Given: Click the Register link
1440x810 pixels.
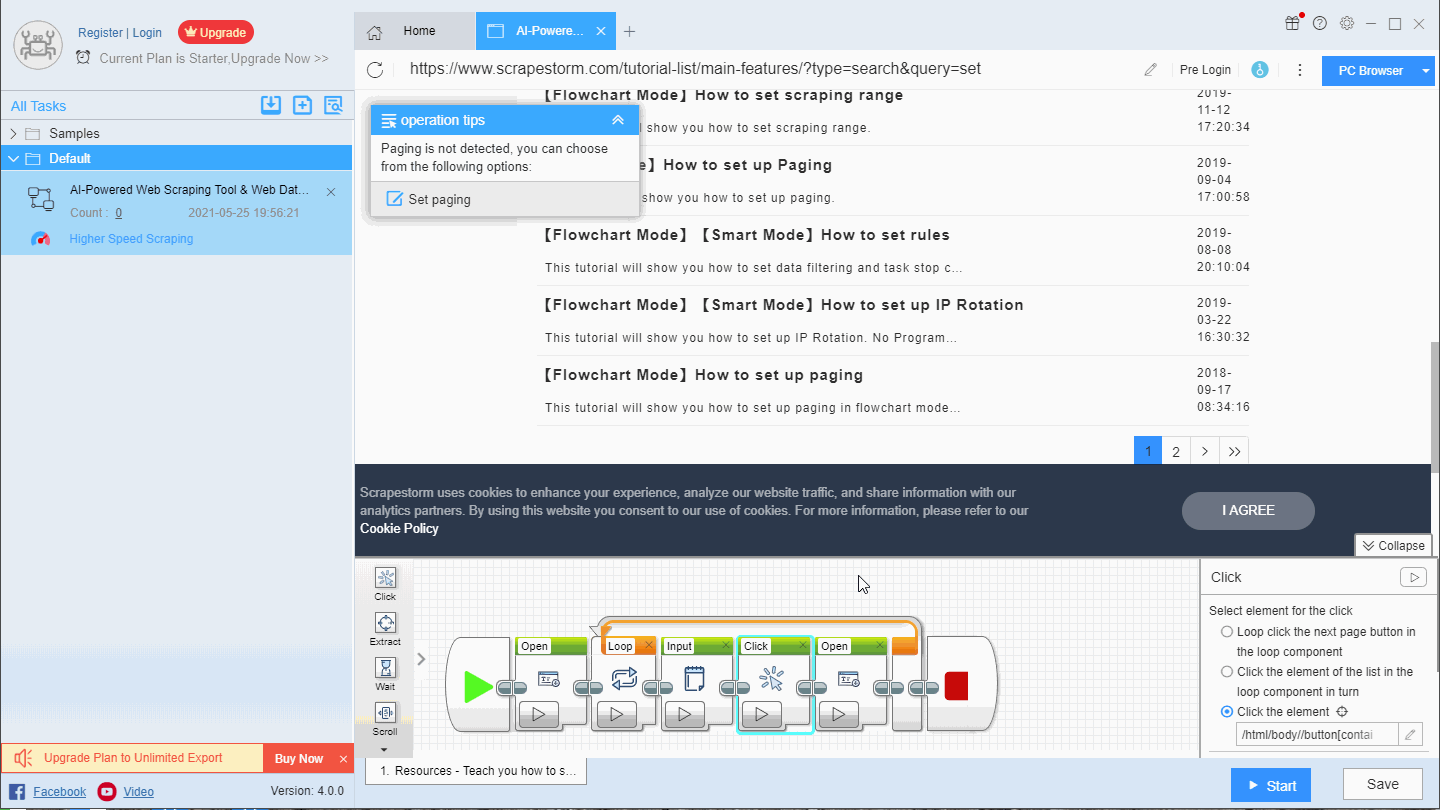Looking at the screenshot, I should click(x=100, y=33).
